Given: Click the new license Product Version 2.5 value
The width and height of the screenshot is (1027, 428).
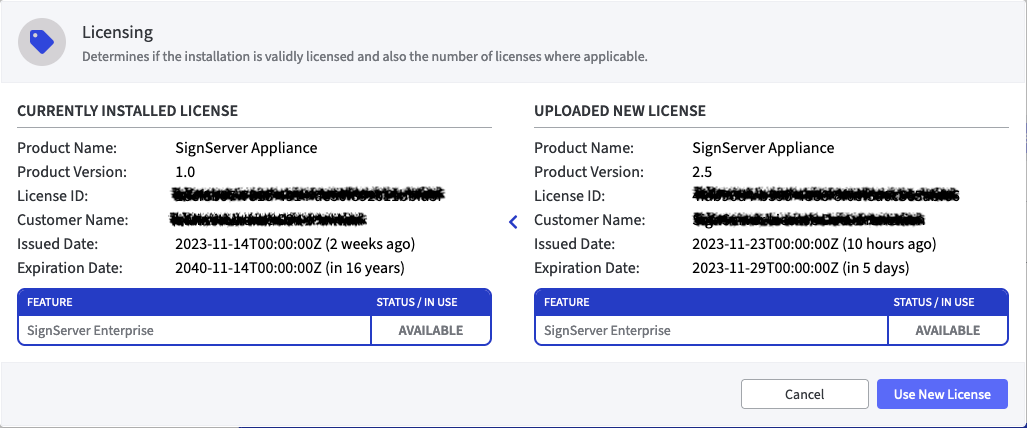Looking at the screenshot, I should pos(702,172).
